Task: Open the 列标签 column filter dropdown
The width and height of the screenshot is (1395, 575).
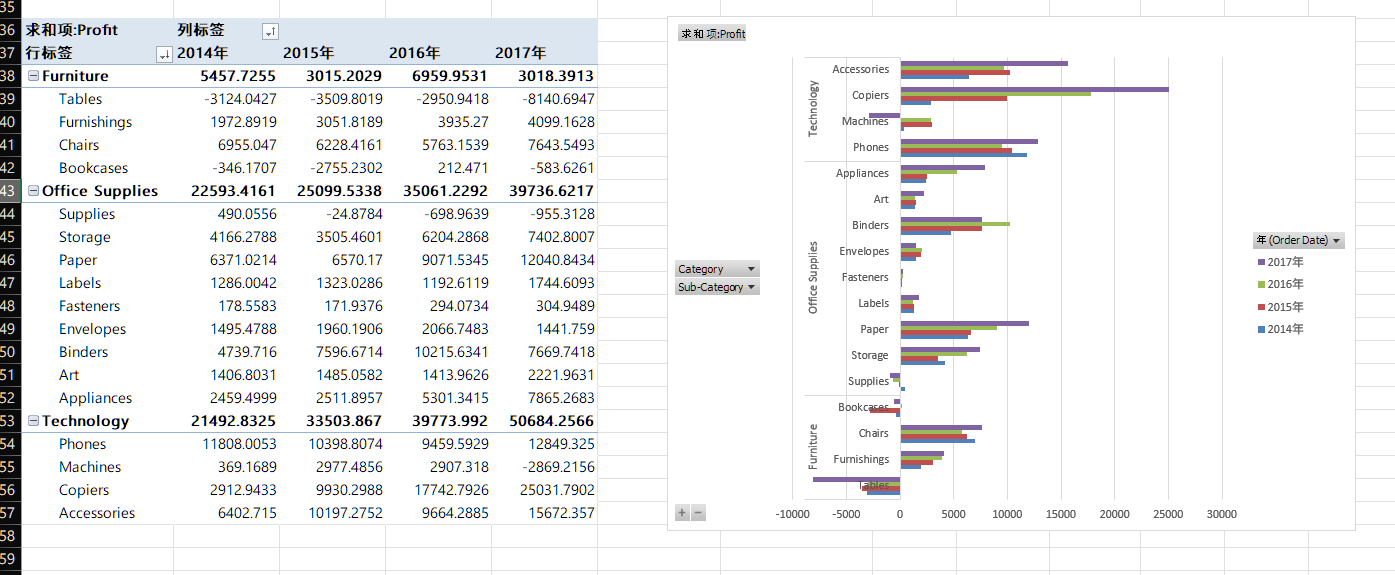Action: (x=269, y=32)
